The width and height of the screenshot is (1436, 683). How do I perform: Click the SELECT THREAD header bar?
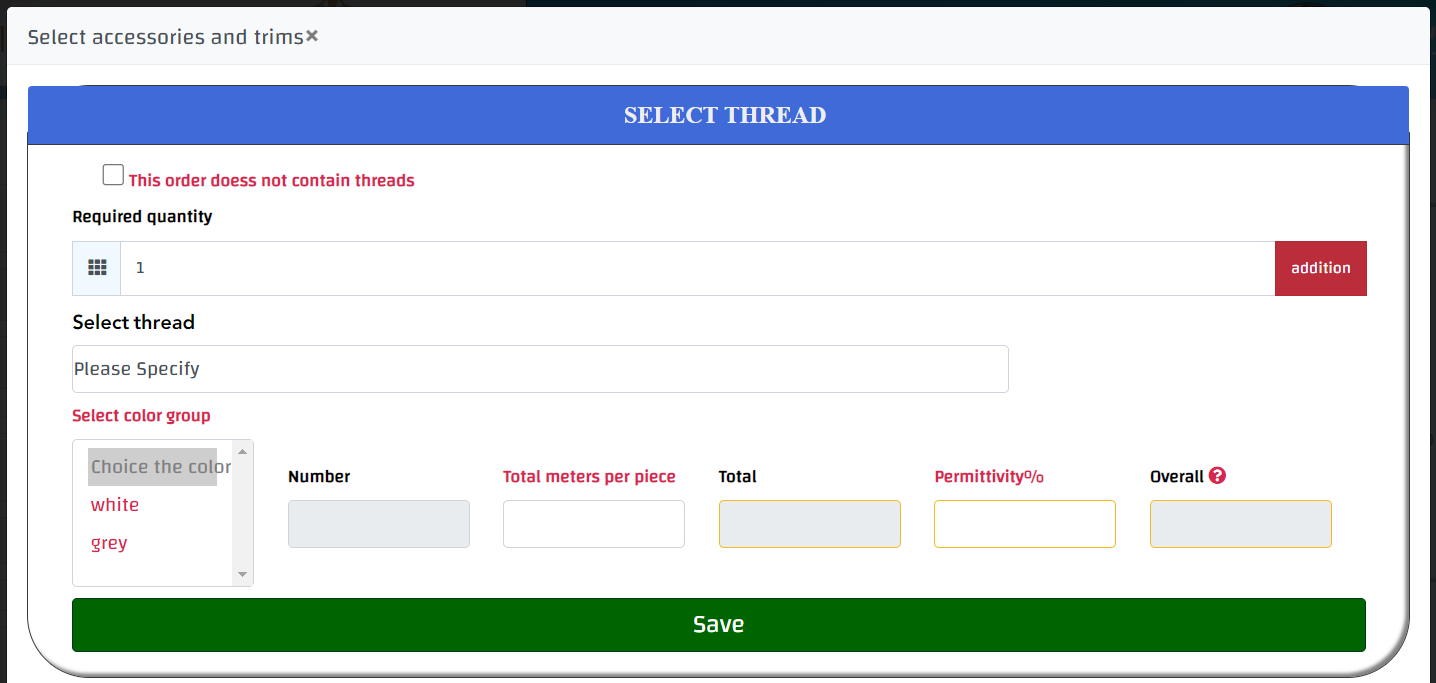[718, 115]
